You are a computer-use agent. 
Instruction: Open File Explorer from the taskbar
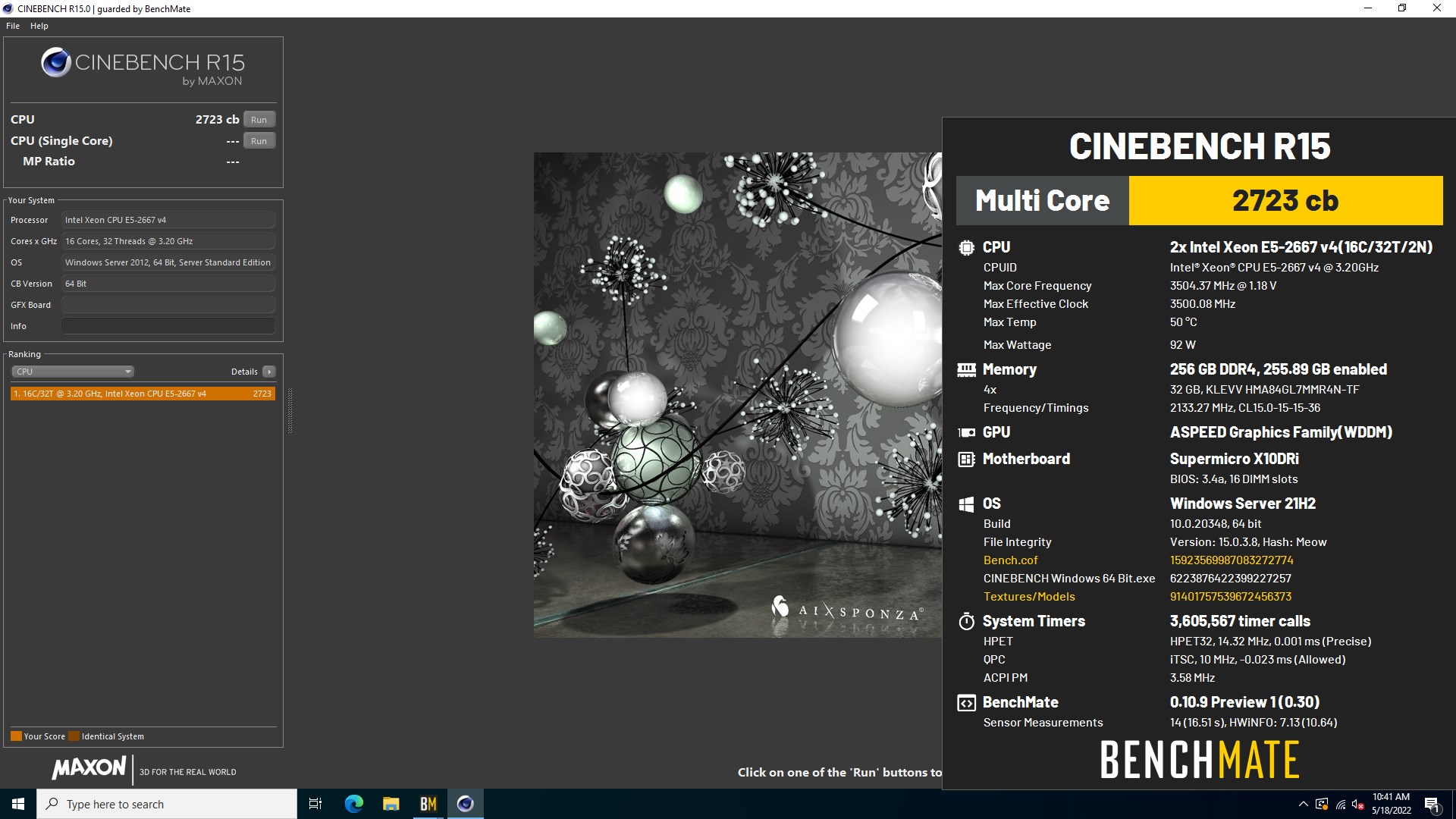tap(391, 804)
